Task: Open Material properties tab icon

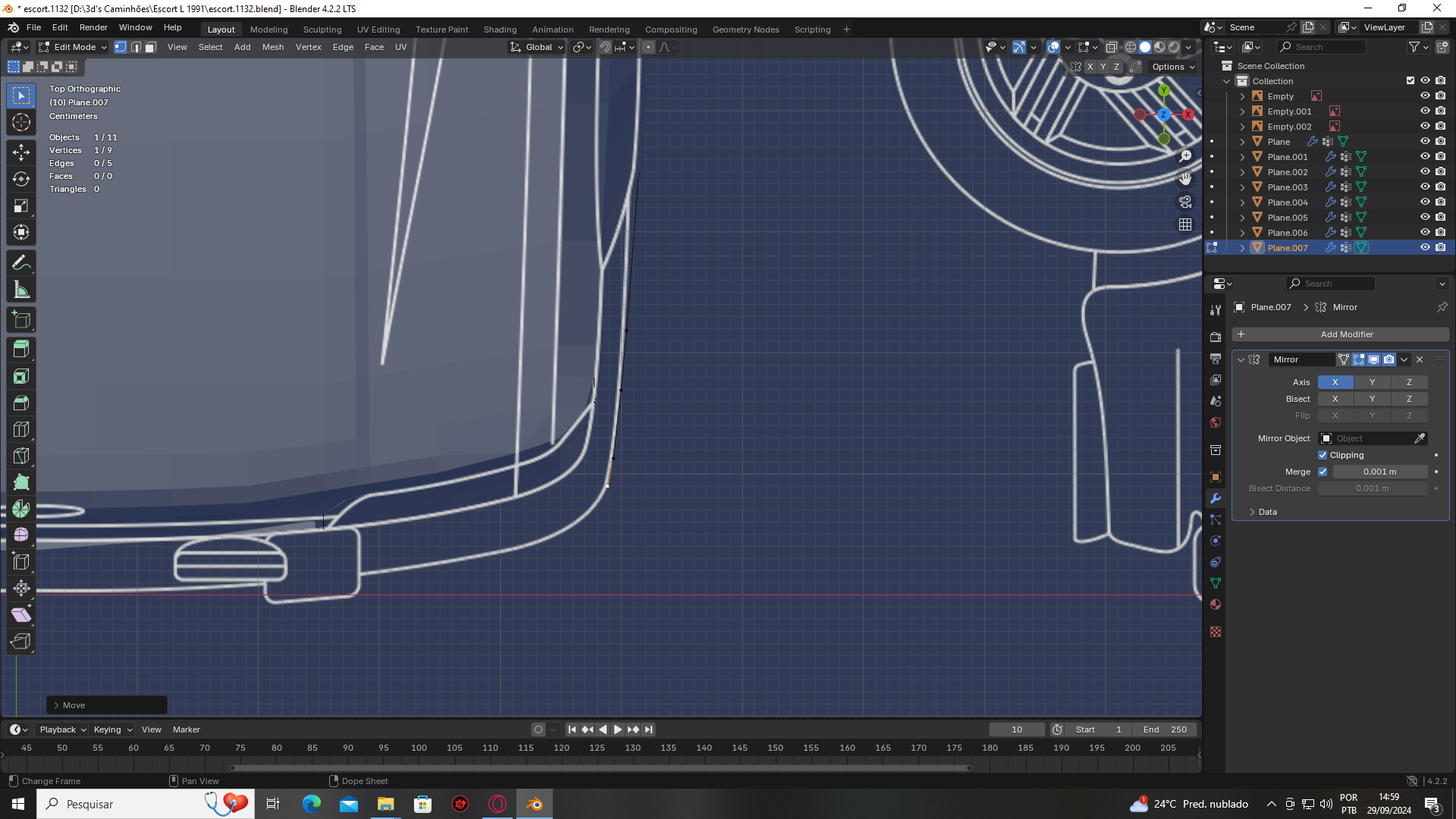Action: [1216, 604]
